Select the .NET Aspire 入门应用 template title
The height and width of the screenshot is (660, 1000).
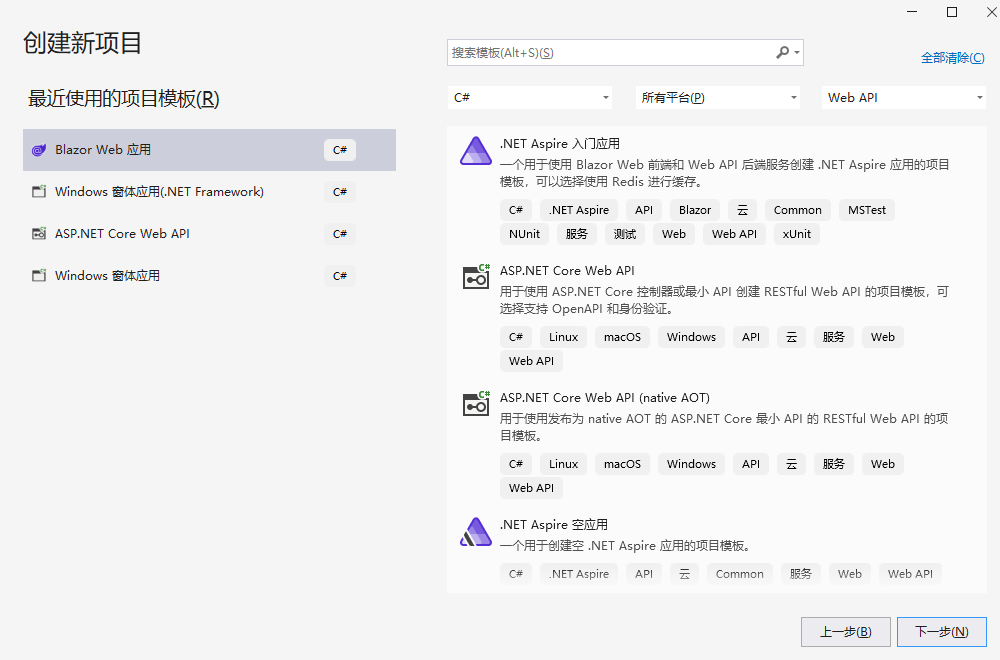coord(560,143)
